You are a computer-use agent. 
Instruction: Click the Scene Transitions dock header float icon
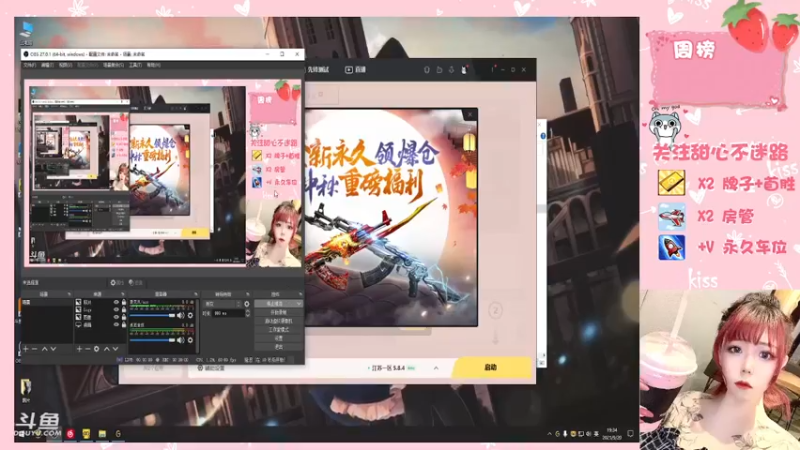point(247,294)
